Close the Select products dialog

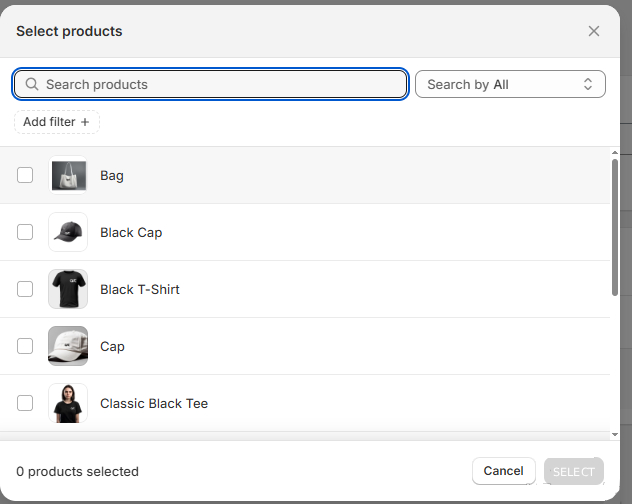(594, 31)
